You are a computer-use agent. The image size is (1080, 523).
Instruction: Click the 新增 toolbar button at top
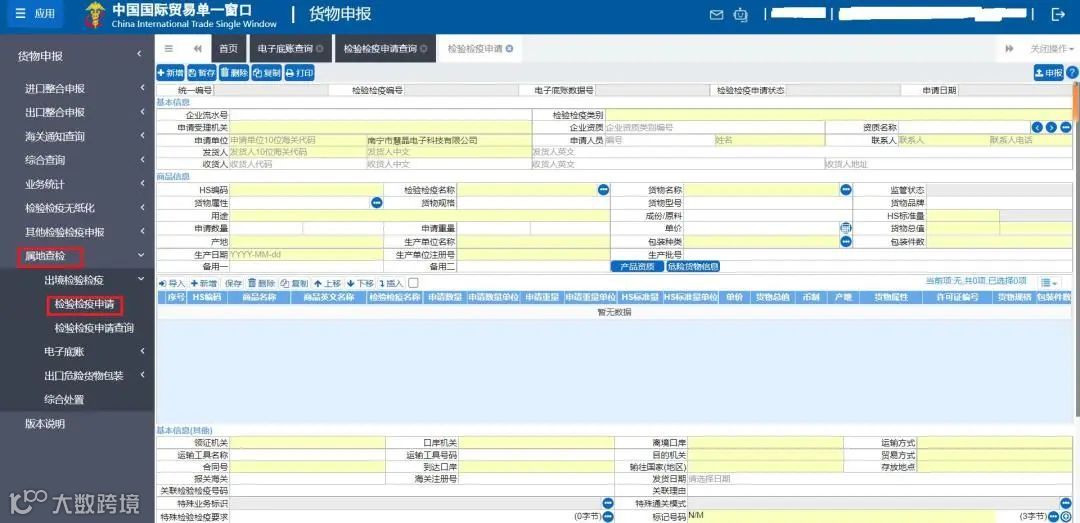click(x=170, y=73)
